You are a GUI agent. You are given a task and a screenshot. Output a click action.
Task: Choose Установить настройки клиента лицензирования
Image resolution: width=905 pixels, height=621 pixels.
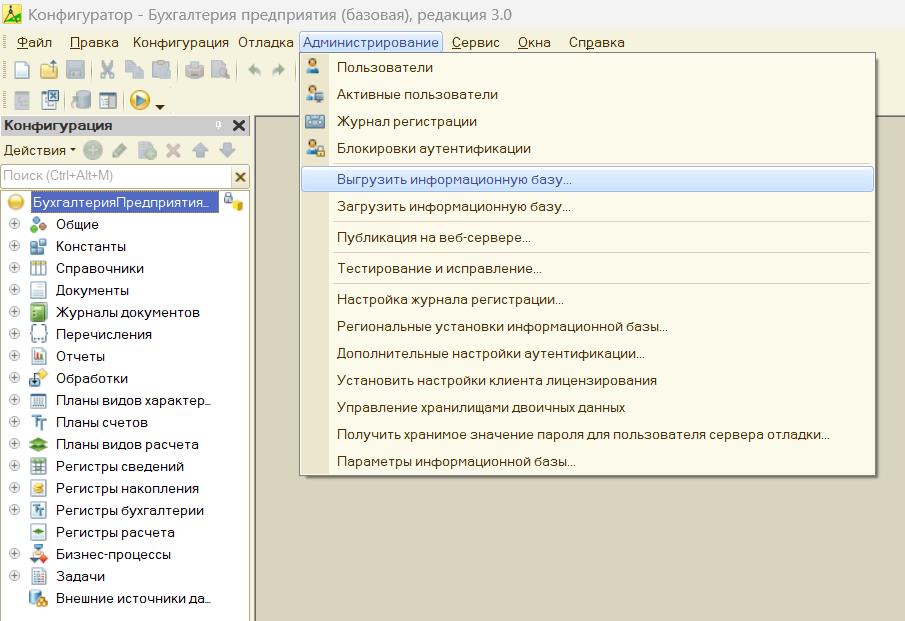[588, 381]
